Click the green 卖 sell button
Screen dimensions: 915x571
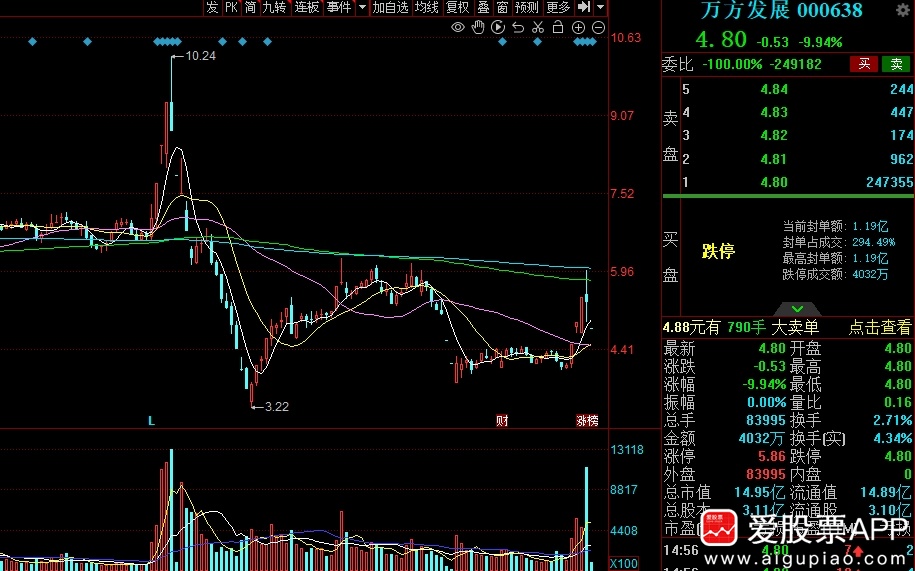[896, 64]
